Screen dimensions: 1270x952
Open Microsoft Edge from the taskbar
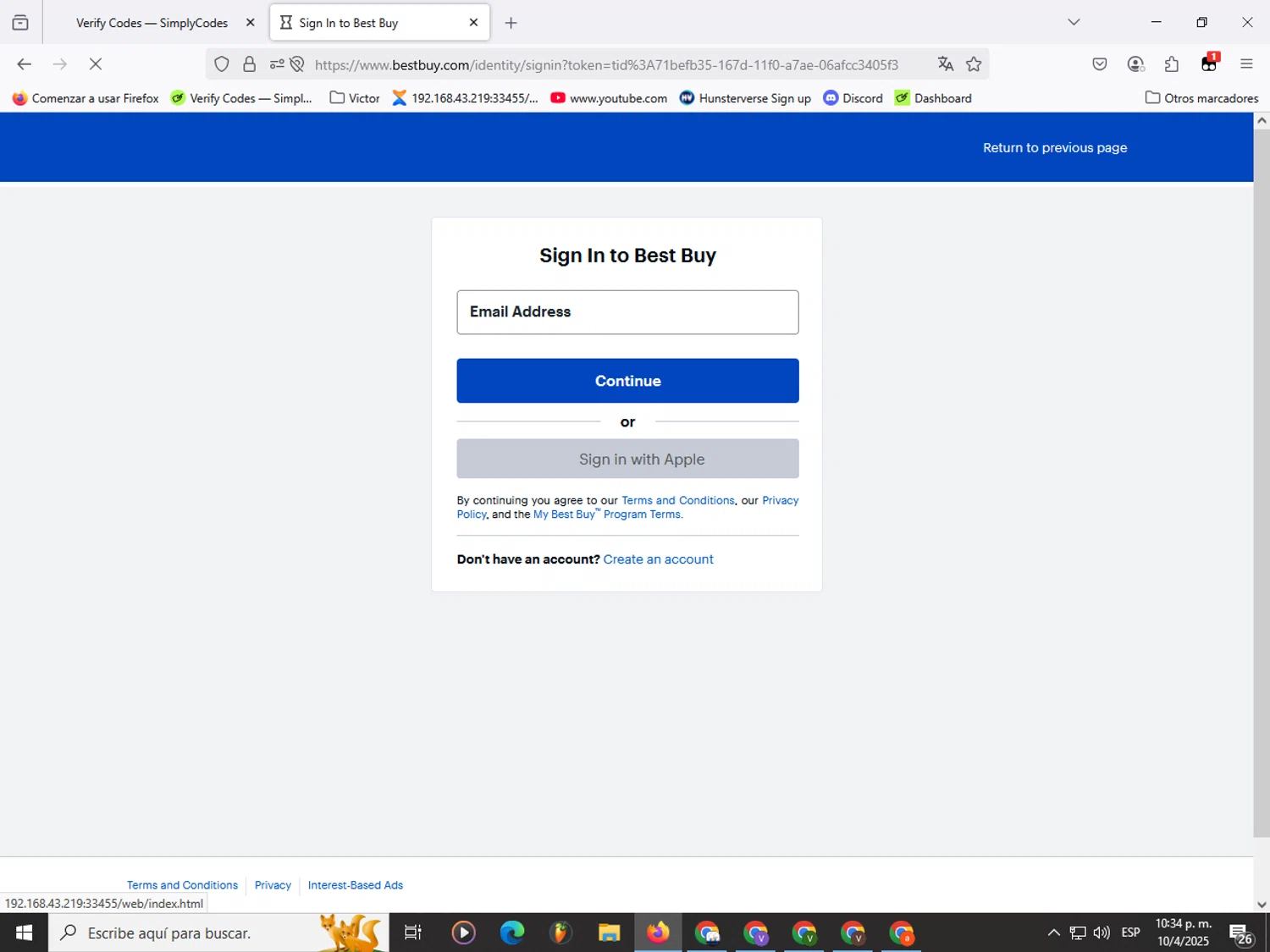(x=512, y=933)
